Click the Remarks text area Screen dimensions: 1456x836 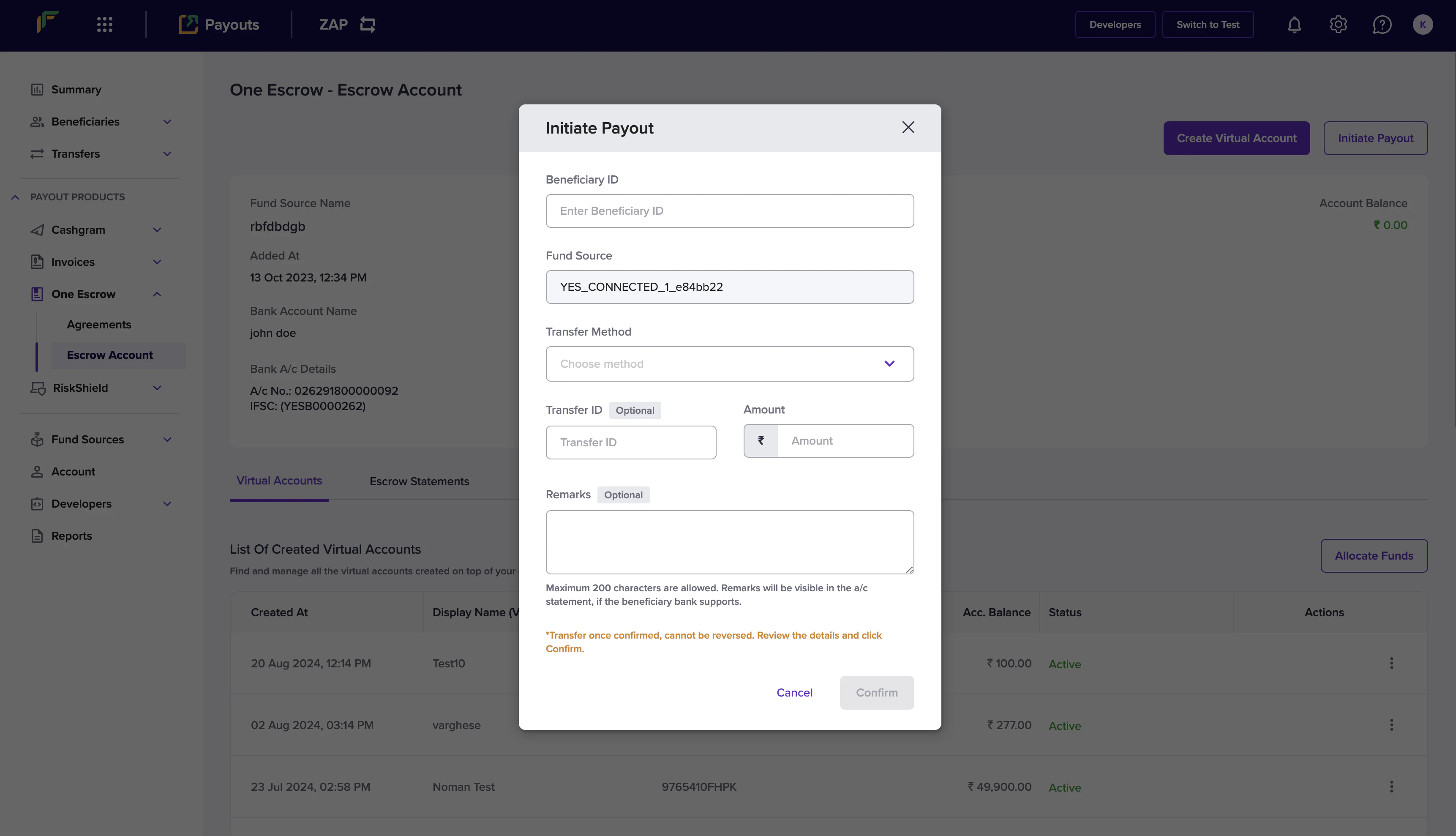(x=729, y=541)
